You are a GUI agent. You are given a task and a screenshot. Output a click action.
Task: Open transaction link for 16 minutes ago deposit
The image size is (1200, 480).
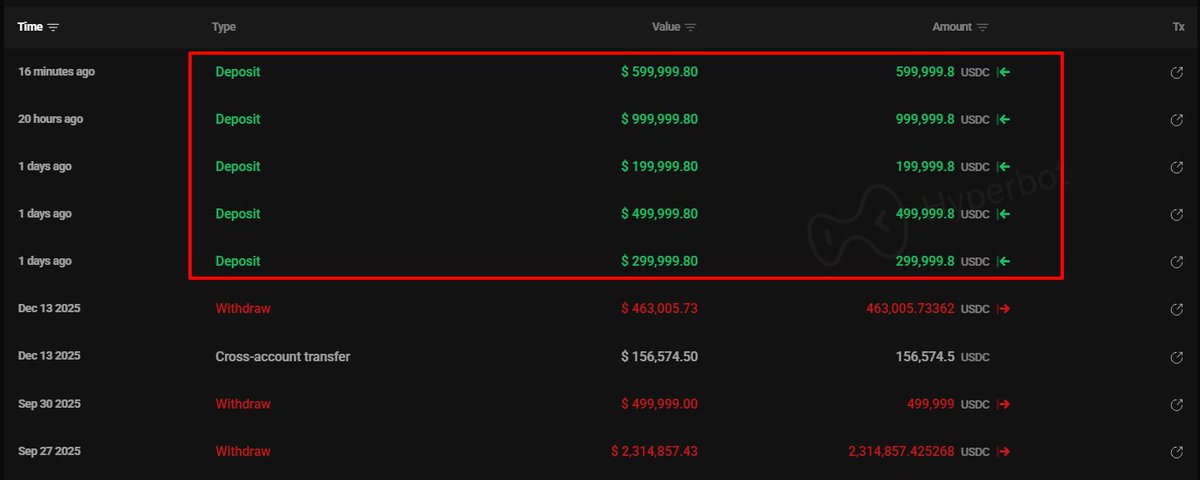click(1177, 73)
